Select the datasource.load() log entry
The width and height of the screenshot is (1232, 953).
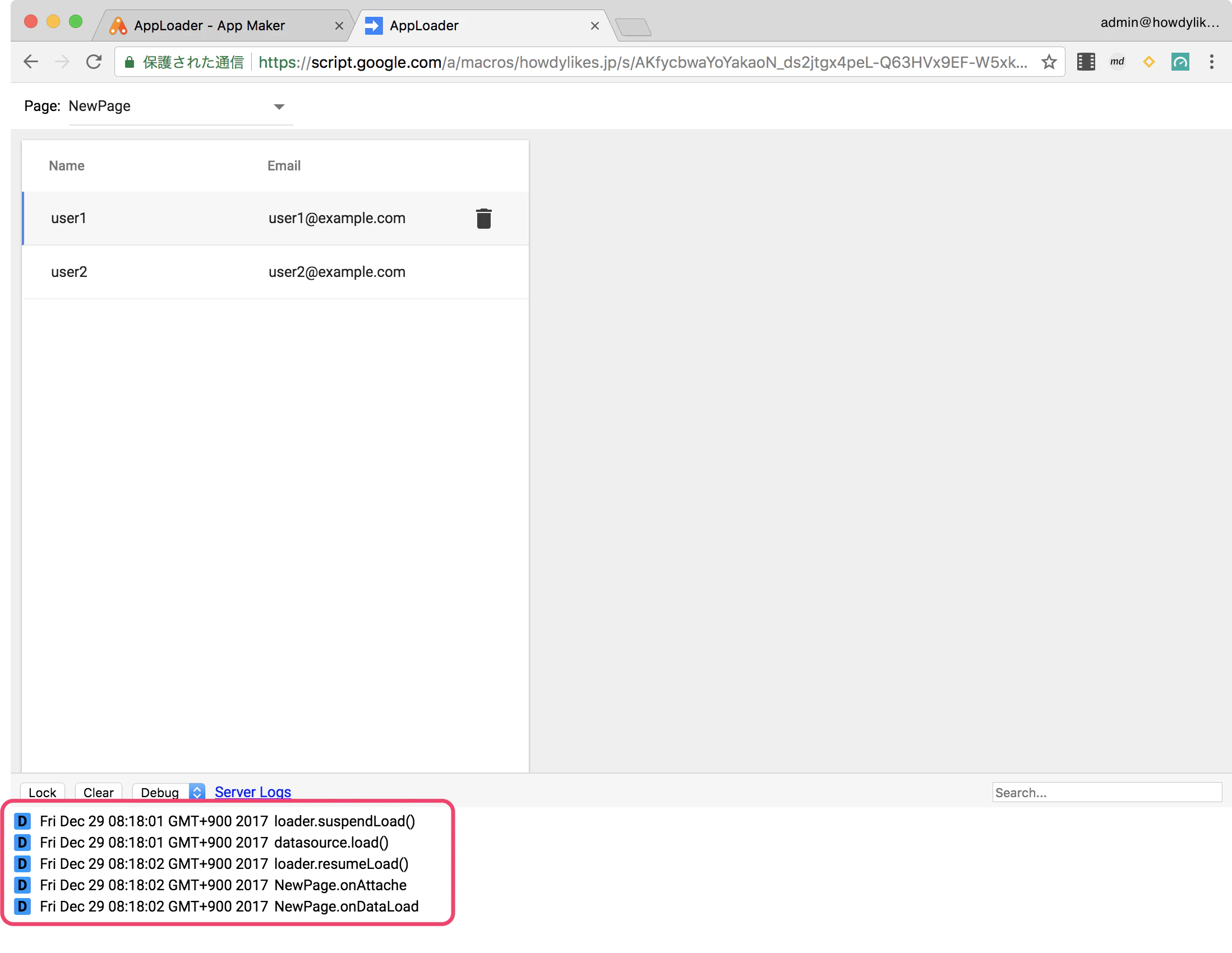coord(202,843)
